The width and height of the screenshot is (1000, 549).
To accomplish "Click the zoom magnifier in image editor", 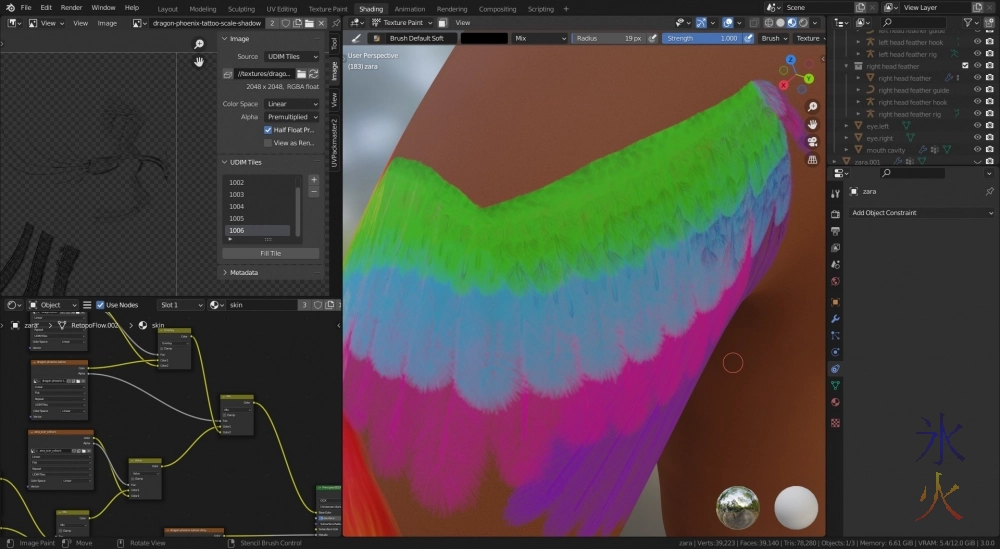I will tap(199, 44).
